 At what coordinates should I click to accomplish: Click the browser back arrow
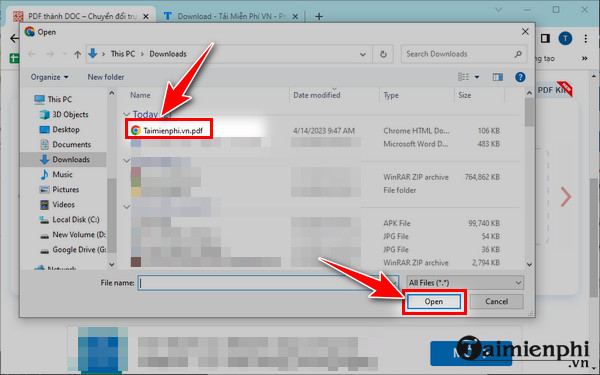14,38
